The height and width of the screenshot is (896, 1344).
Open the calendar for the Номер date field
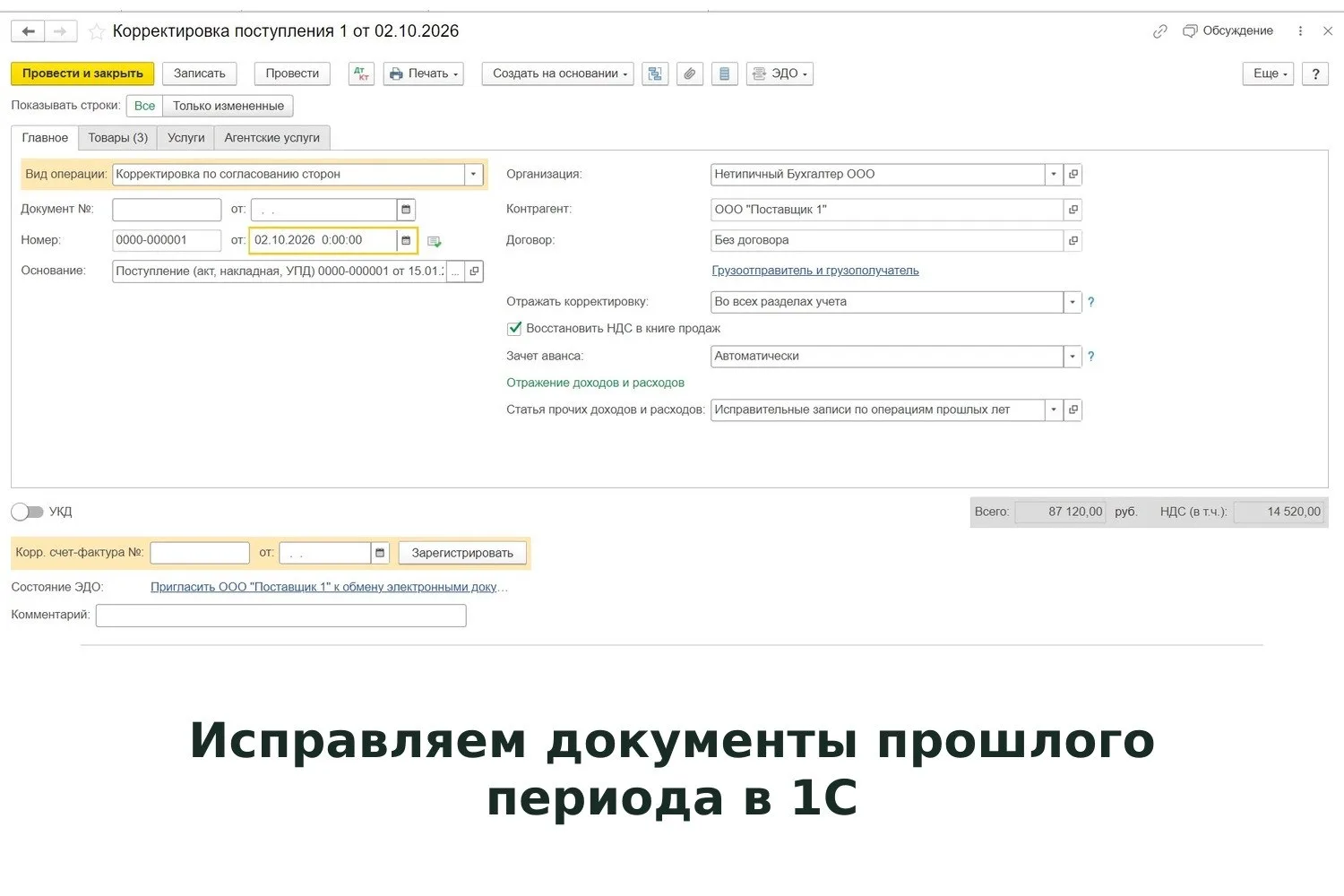pyautogui.click(x=406, y=240)
